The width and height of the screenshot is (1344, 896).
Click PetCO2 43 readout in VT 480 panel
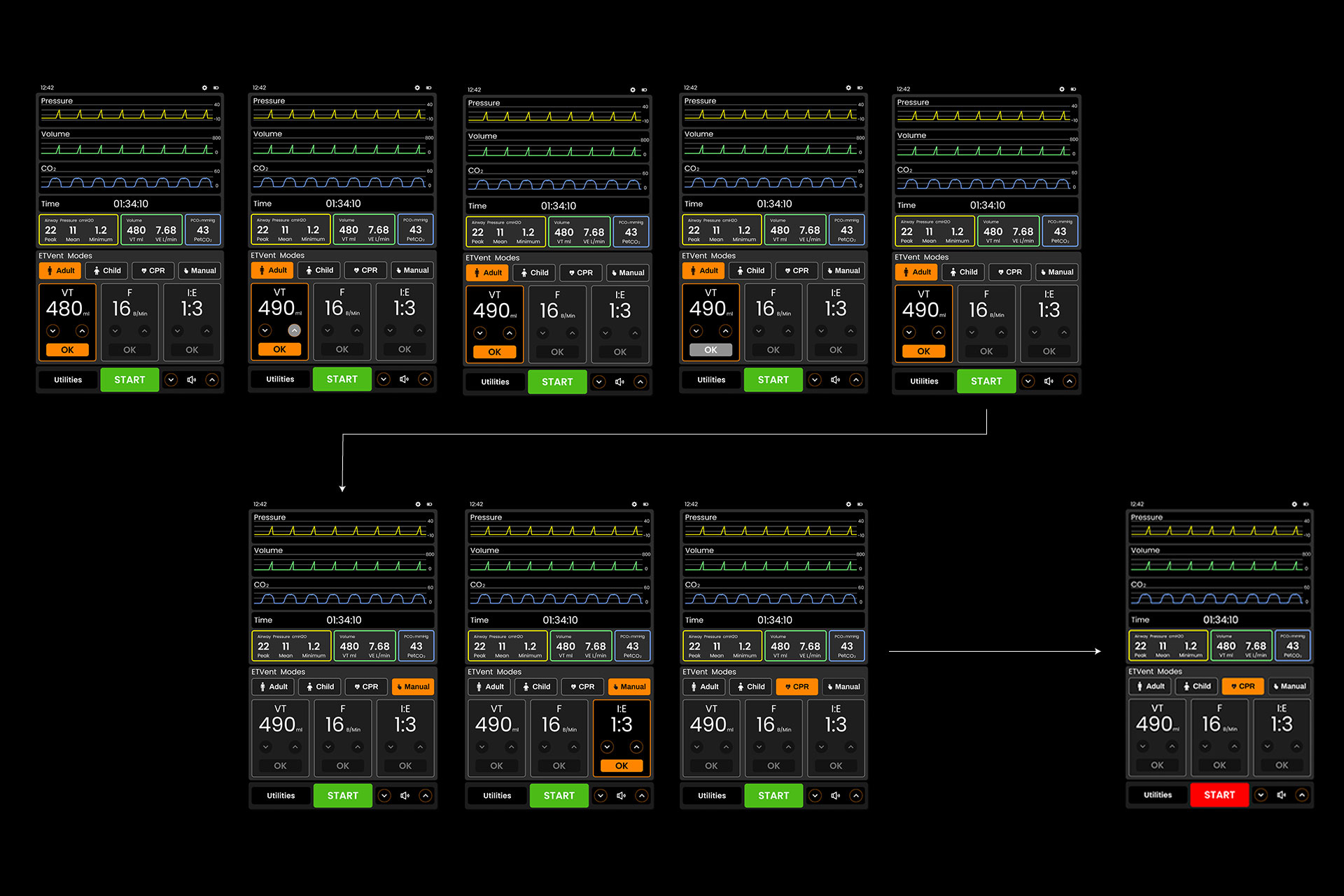[x=203, y=230]
